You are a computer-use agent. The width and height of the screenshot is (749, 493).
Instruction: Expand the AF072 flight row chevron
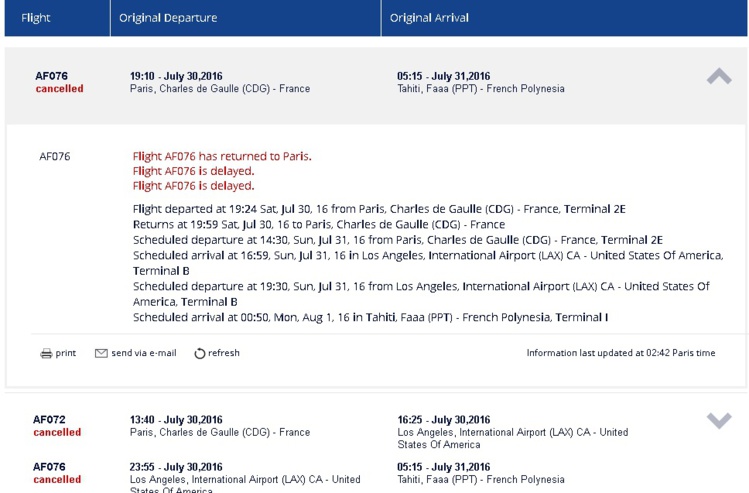[719, 421]
